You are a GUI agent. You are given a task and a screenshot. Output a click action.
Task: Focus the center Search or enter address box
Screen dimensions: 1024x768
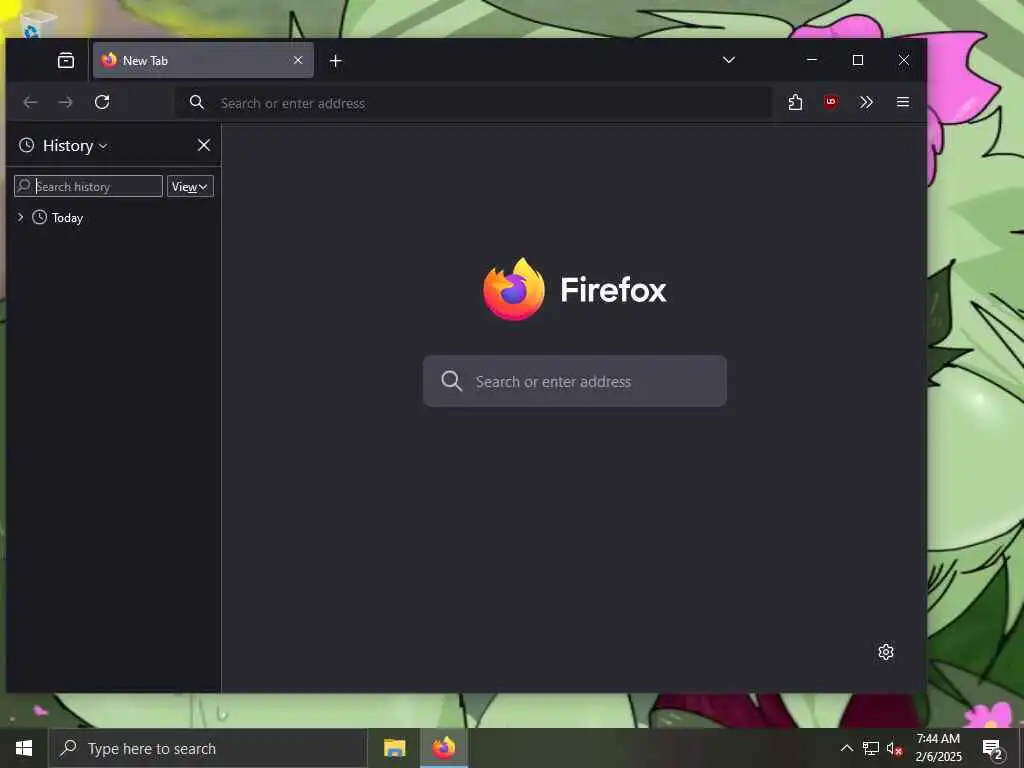575,381
